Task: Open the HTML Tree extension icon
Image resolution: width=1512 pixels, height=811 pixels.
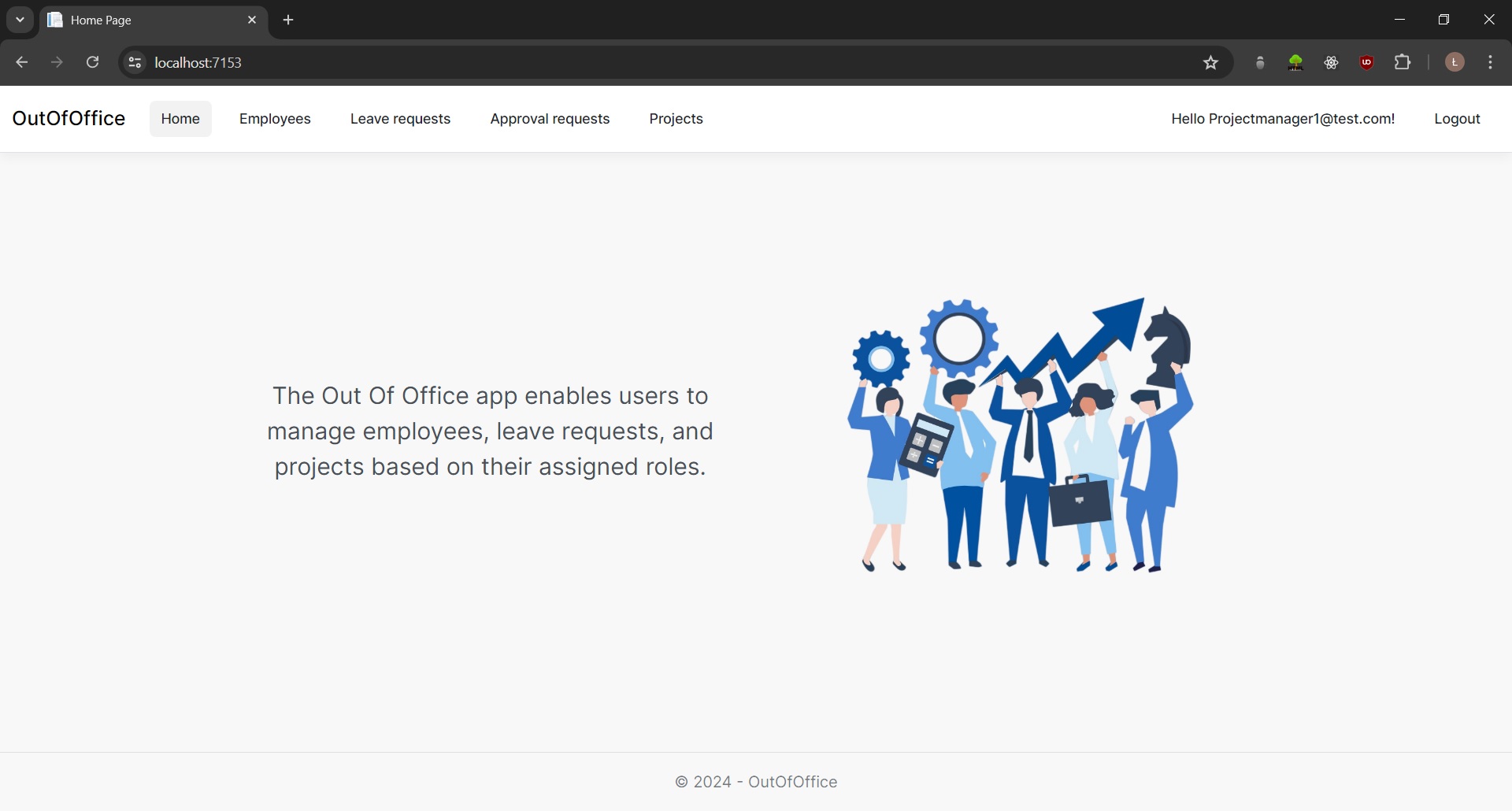Action: [1295, 62]
